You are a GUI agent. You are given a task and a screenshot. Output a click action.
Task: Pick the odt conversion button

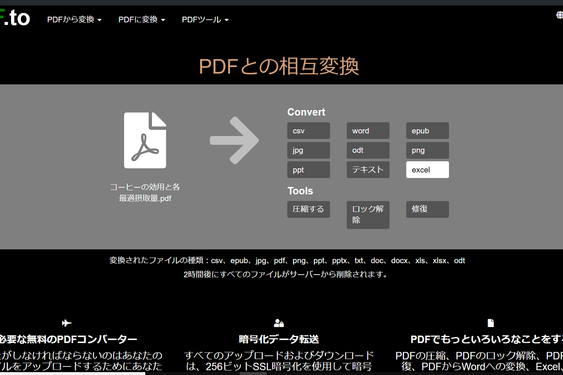point(368,150)
